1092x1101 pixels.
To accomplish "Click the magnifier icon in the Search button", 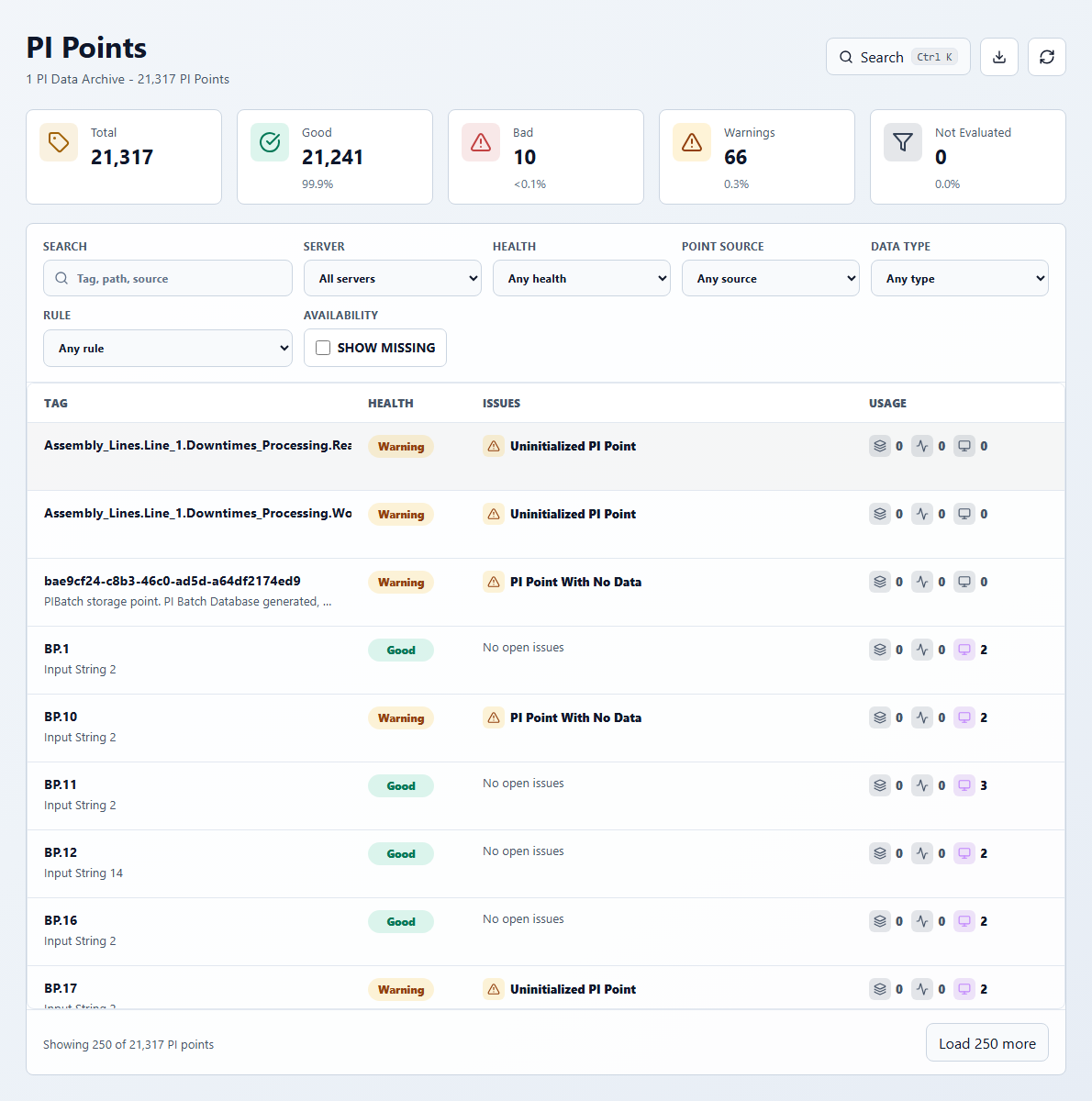I will coord(846,57).
